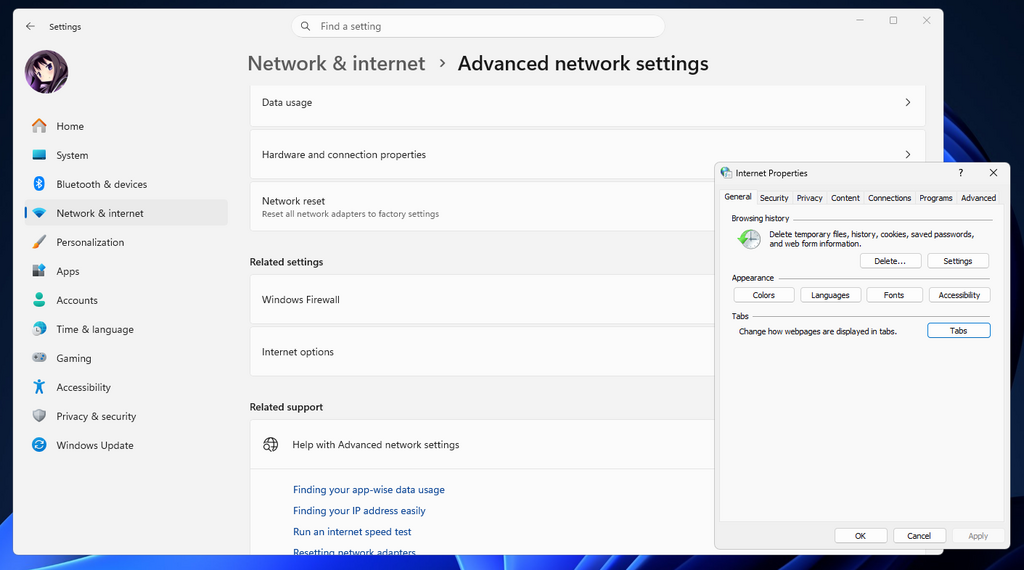Click the Gaming controller icon
Image resolution: width=1024 pixels, height=570 pixels.
tap(39, 358)
